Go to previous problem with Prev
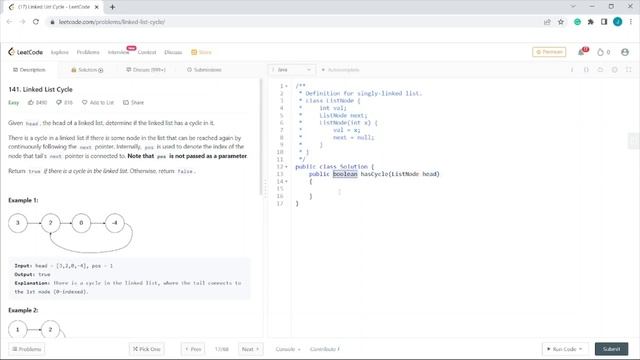This screenshot has width=640, height=360. pyautogui.click(x=193, y=349)
